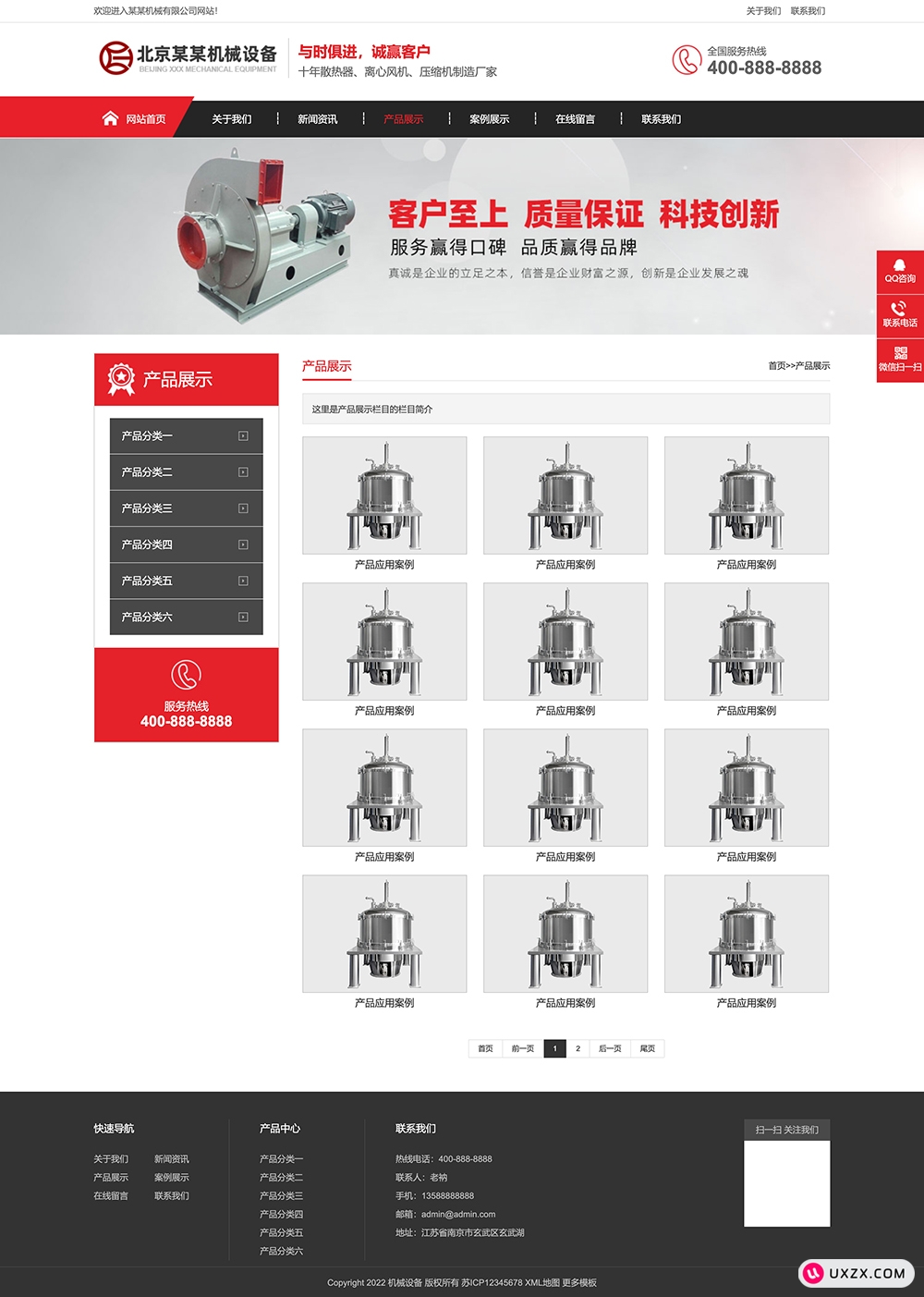Expand 产品分类一 category arrow

pos(243,436)
